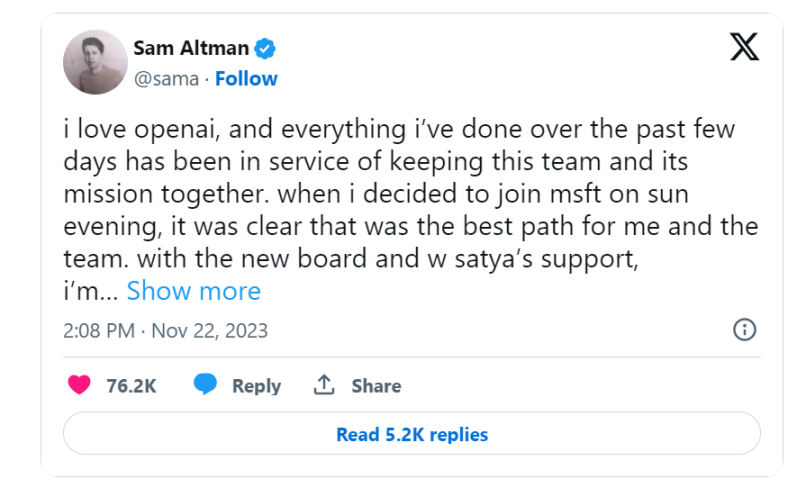Expand the tweet with Show more
This screenshot has height=497, width=797.
[x=193, y=291]
